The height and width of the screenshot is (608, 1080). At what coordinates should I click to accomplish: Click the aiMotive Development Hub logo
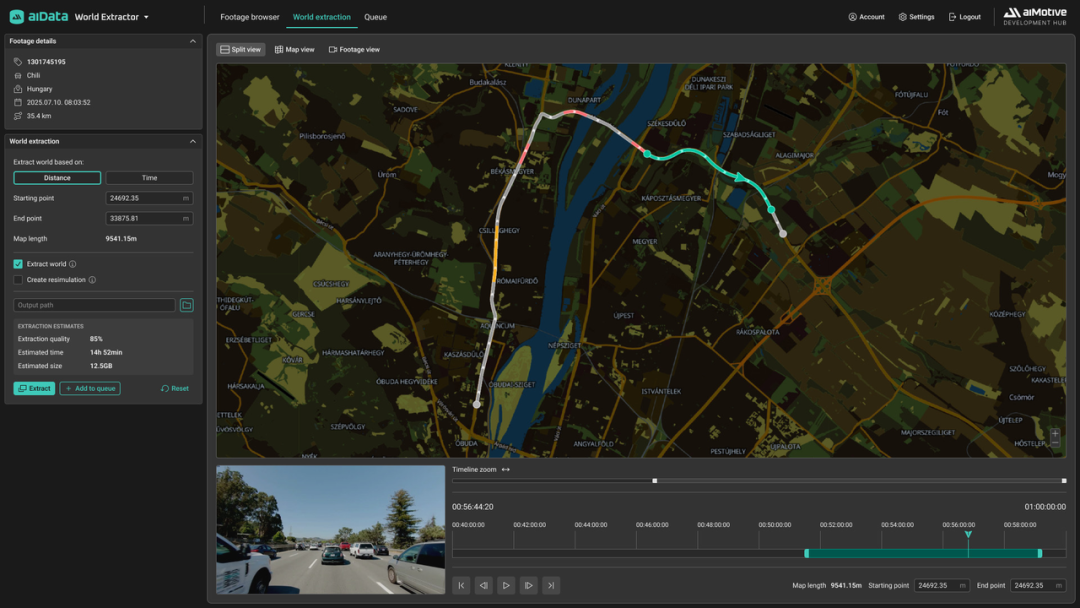(1035, 17)
